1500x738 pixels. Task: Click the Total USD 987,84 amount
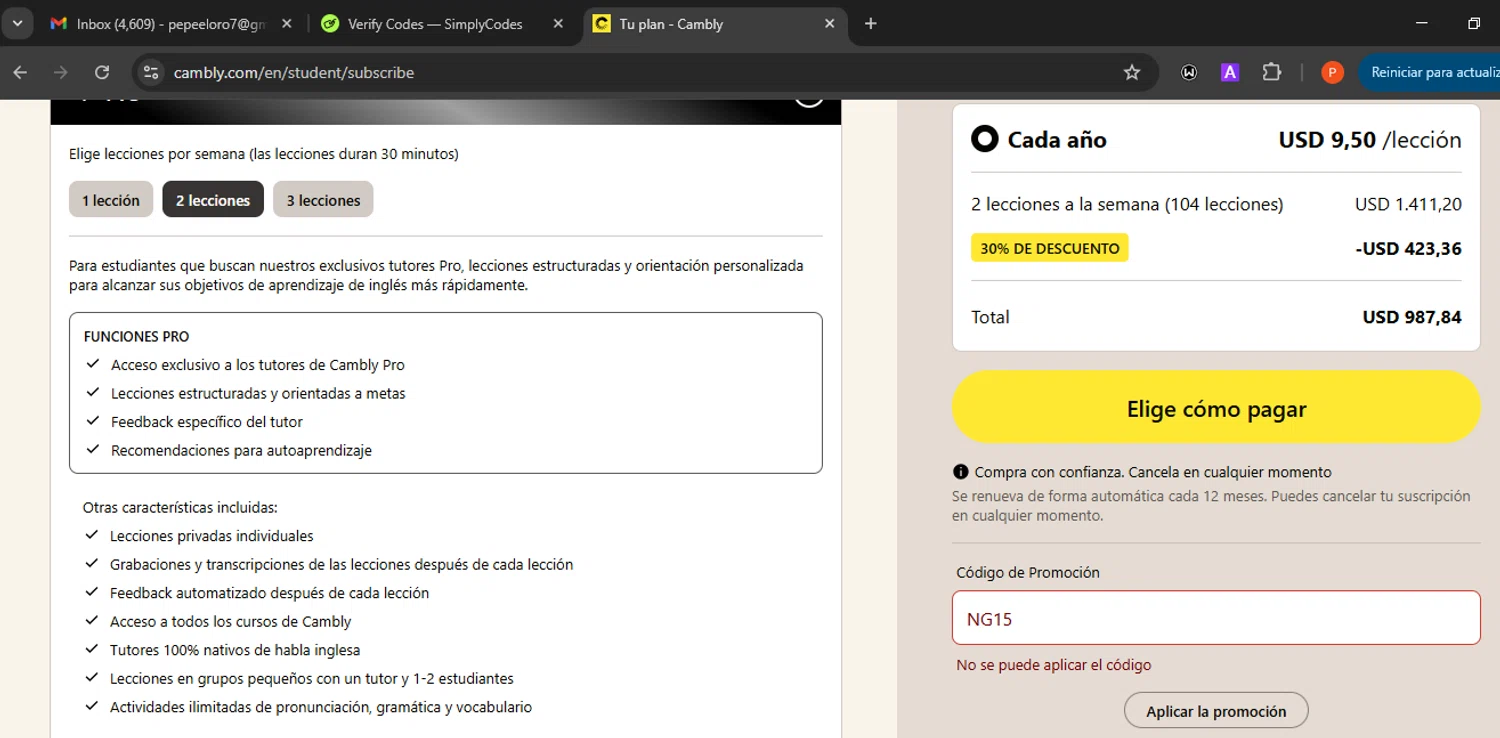tap(1412, 317)
